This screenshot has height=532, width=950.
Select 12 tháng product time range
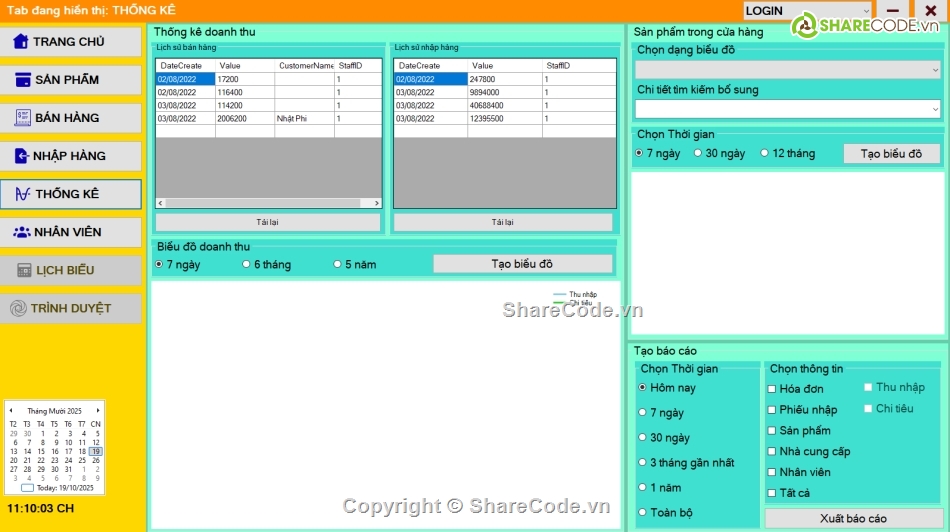click(x=765, y=154)
